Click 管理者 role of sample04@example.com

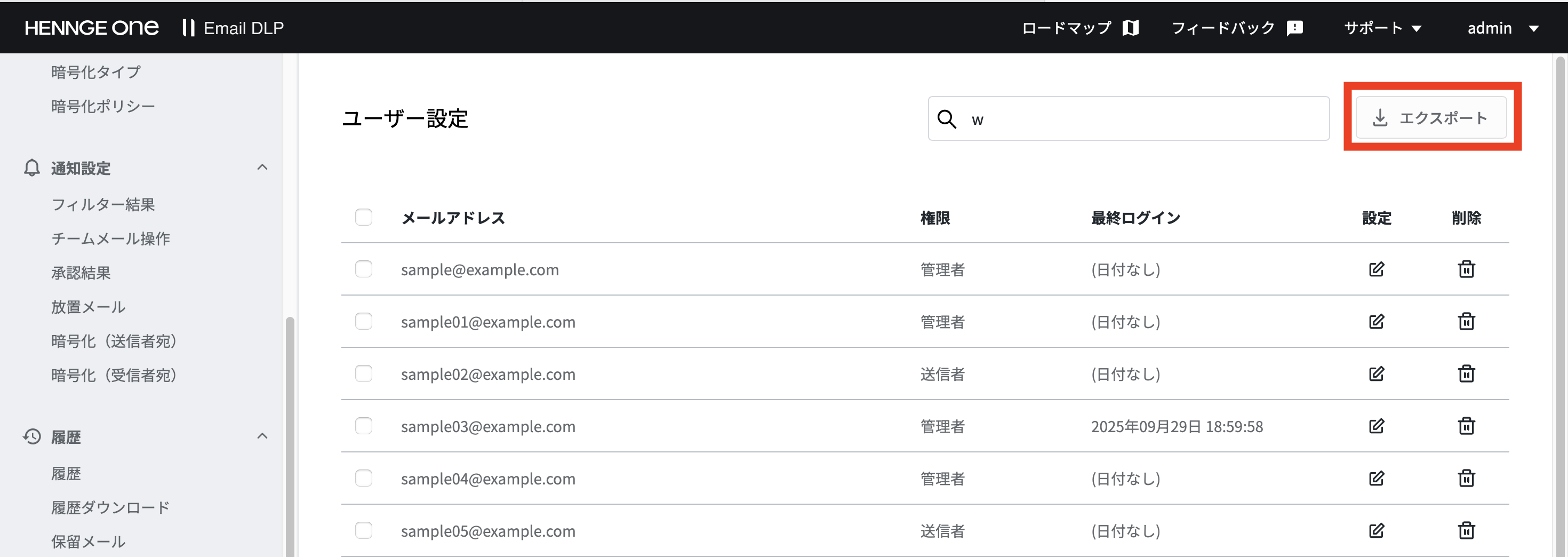pyautogui.click(x=942, y=479)
